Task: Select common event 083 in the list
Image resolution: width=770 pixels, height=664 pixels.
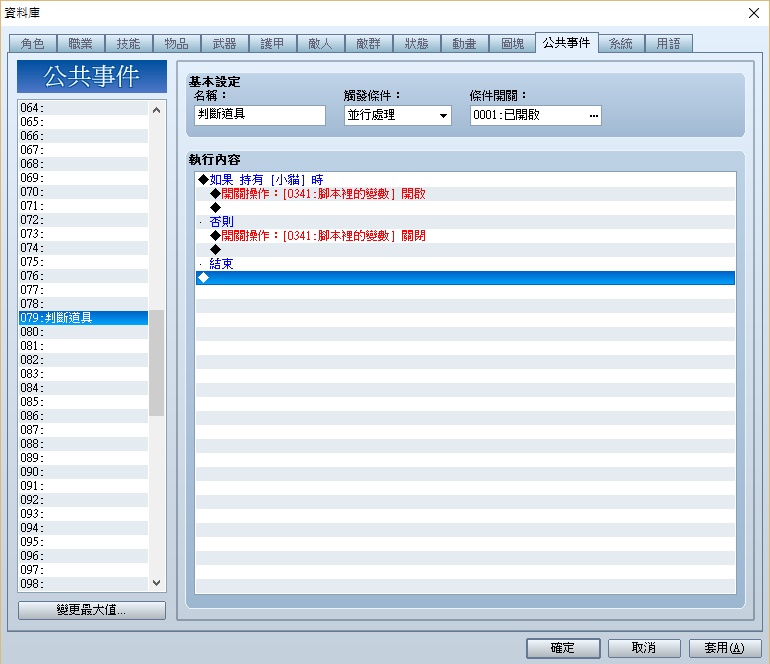Action: [83, 374]
